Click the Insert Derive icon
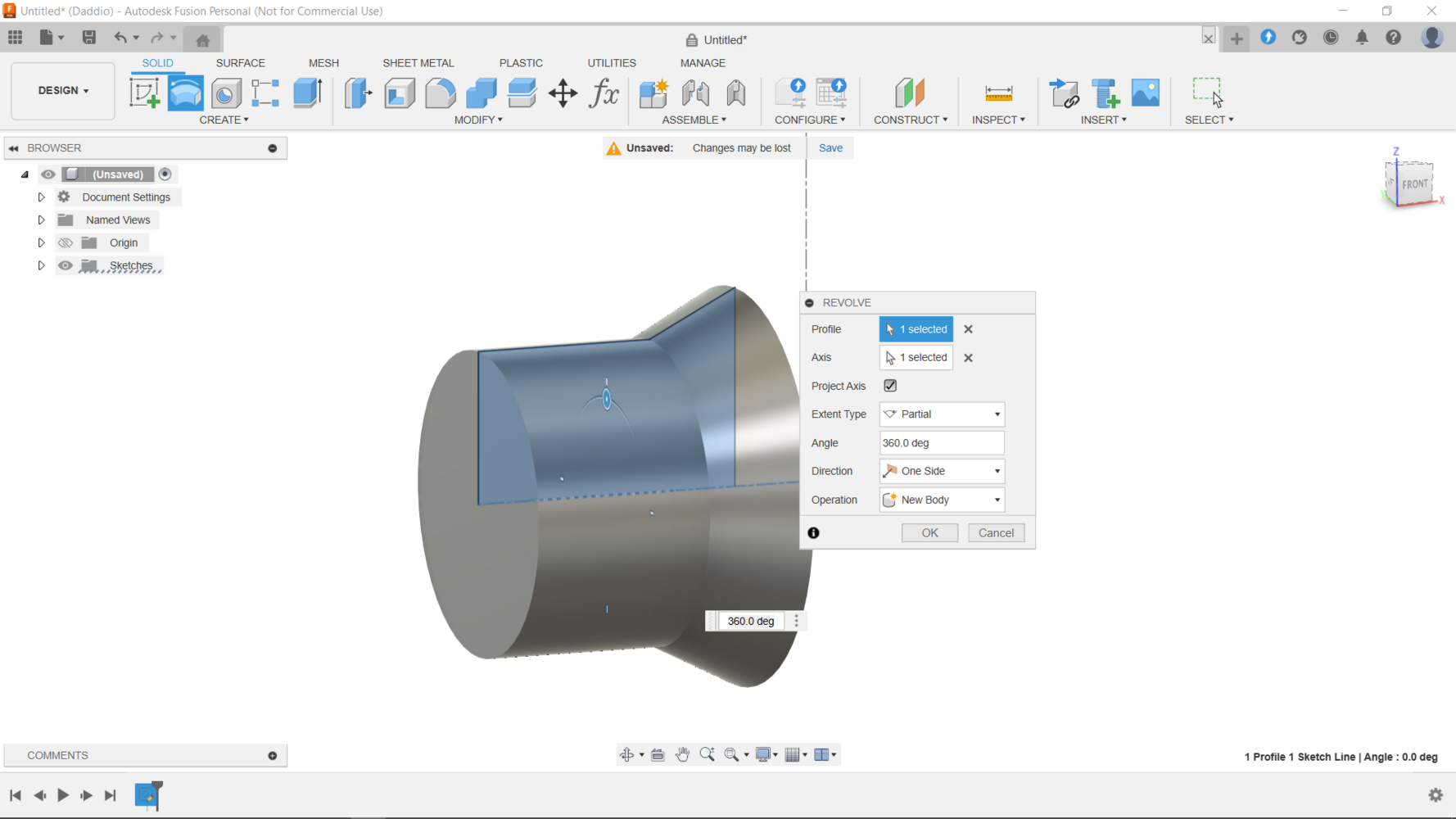 pos(1065,93)
